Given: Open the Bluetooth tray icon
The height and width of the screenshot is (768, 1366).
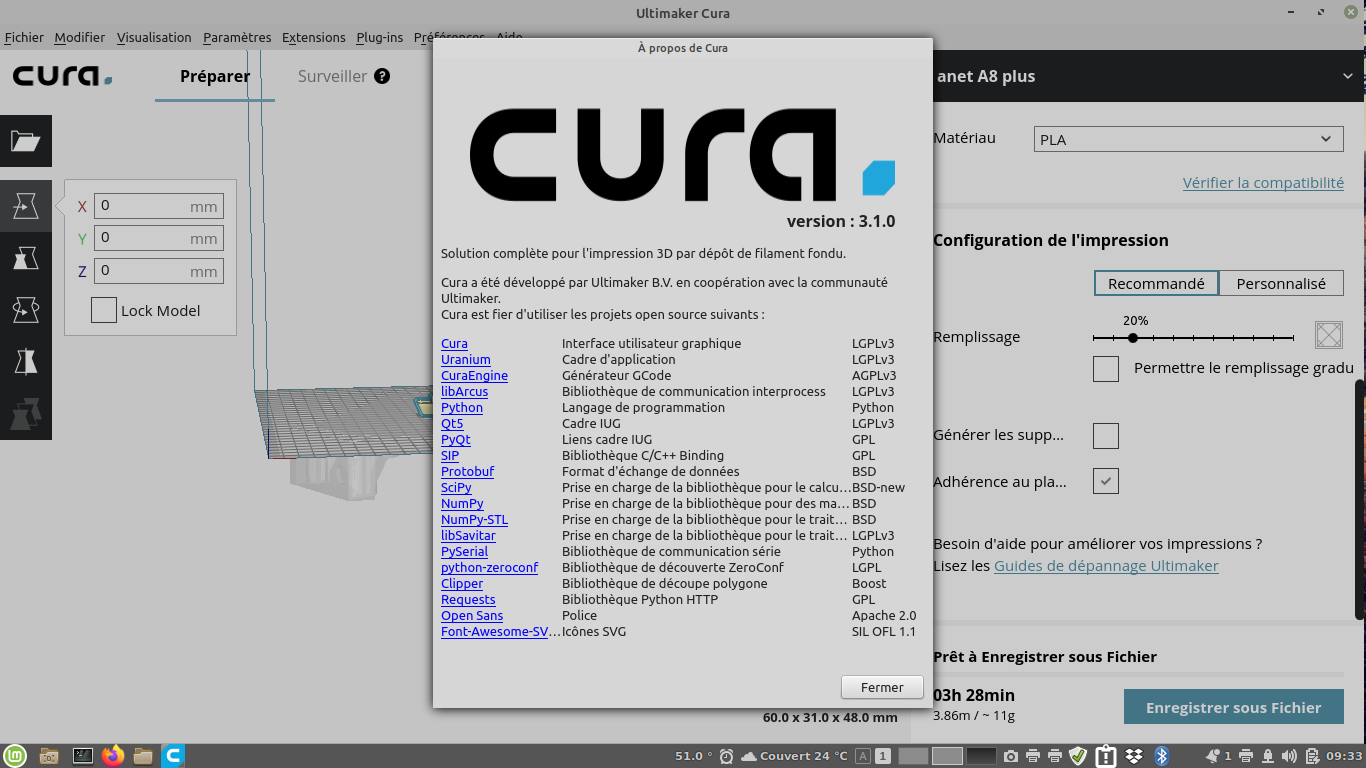Looking at the screenshot, I should pos(1162,756).
